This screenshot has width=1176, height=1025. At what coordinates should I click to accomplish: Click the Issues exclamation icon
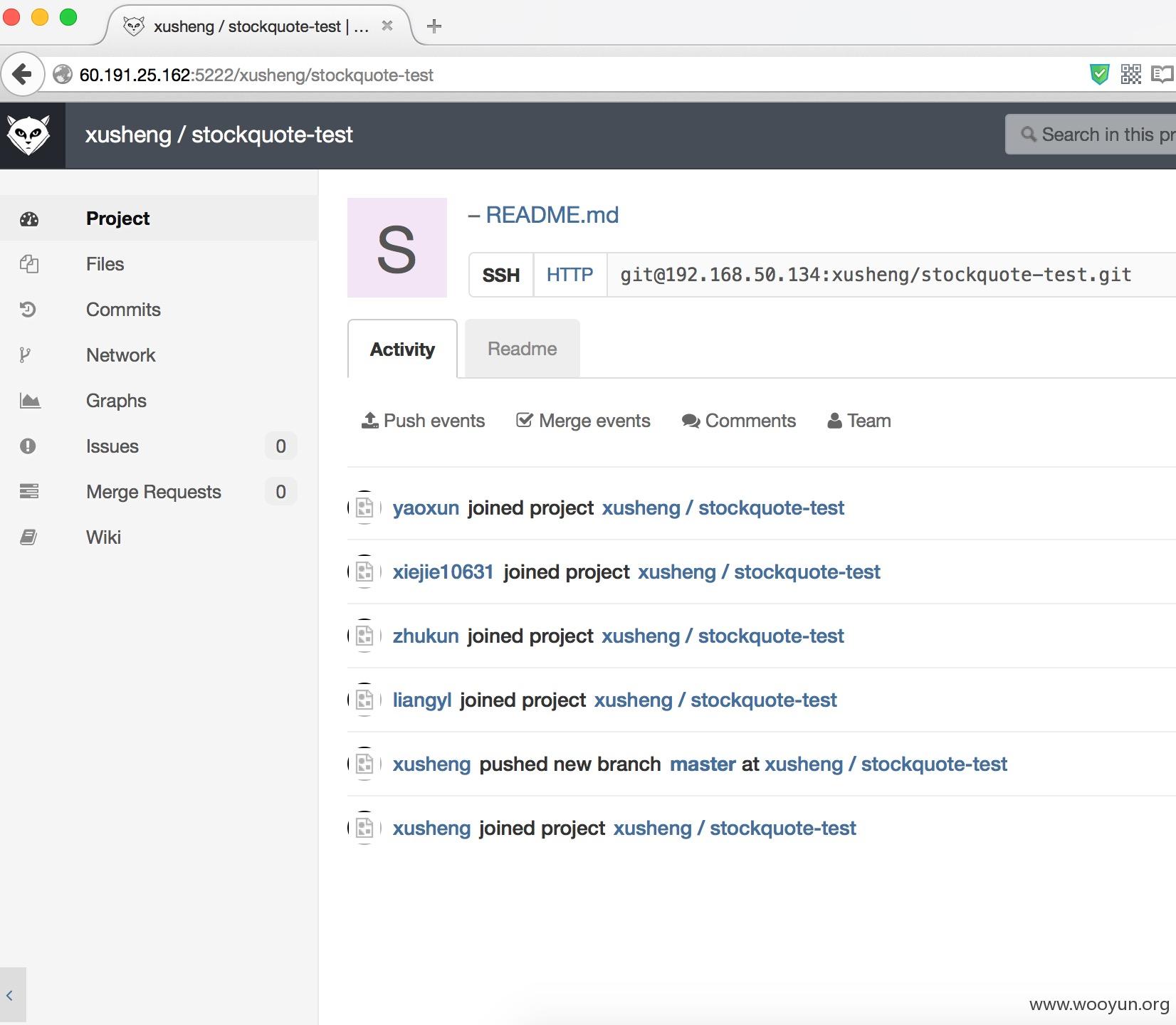pos(28,446)
